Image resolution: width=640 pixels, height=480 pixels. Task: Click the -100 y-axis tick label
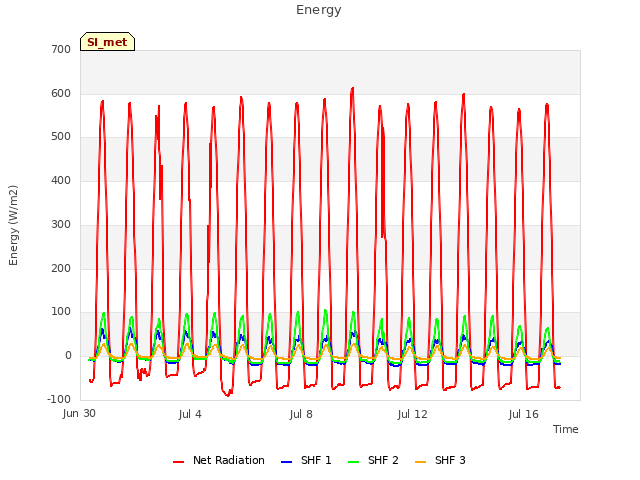59,399
